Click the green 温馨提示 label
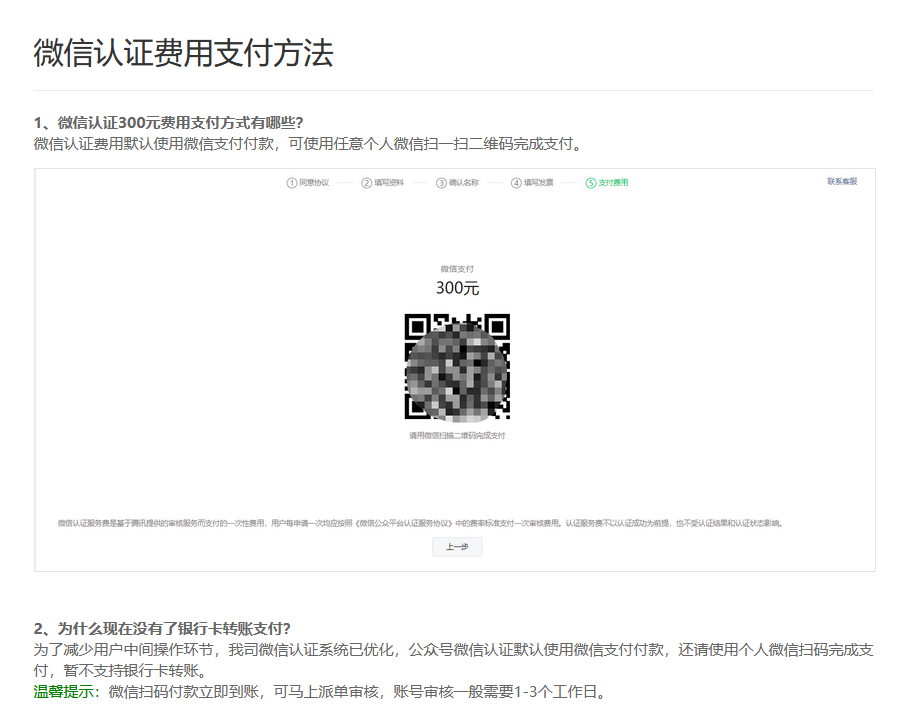This screenshot has height=726, width=899. pos(64,692)
